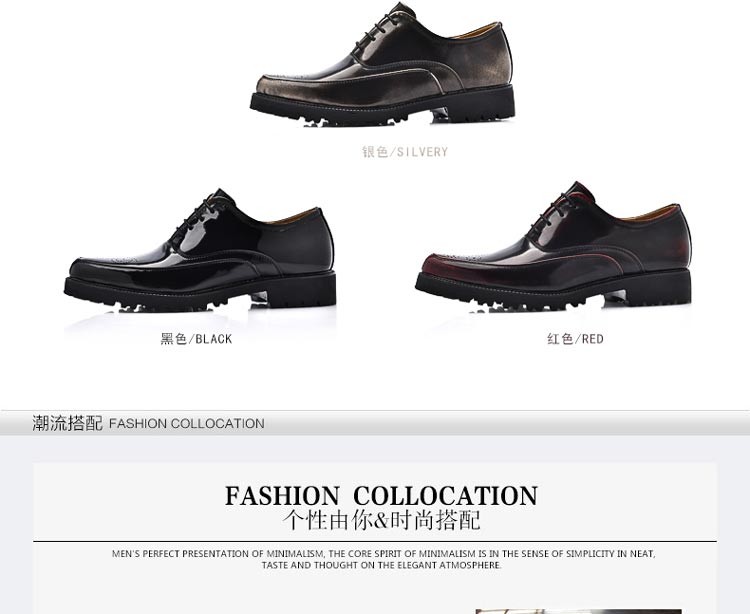Click the red shoe product image
The height and width of the screenshot is (614, 750).
tap(553, 246)
